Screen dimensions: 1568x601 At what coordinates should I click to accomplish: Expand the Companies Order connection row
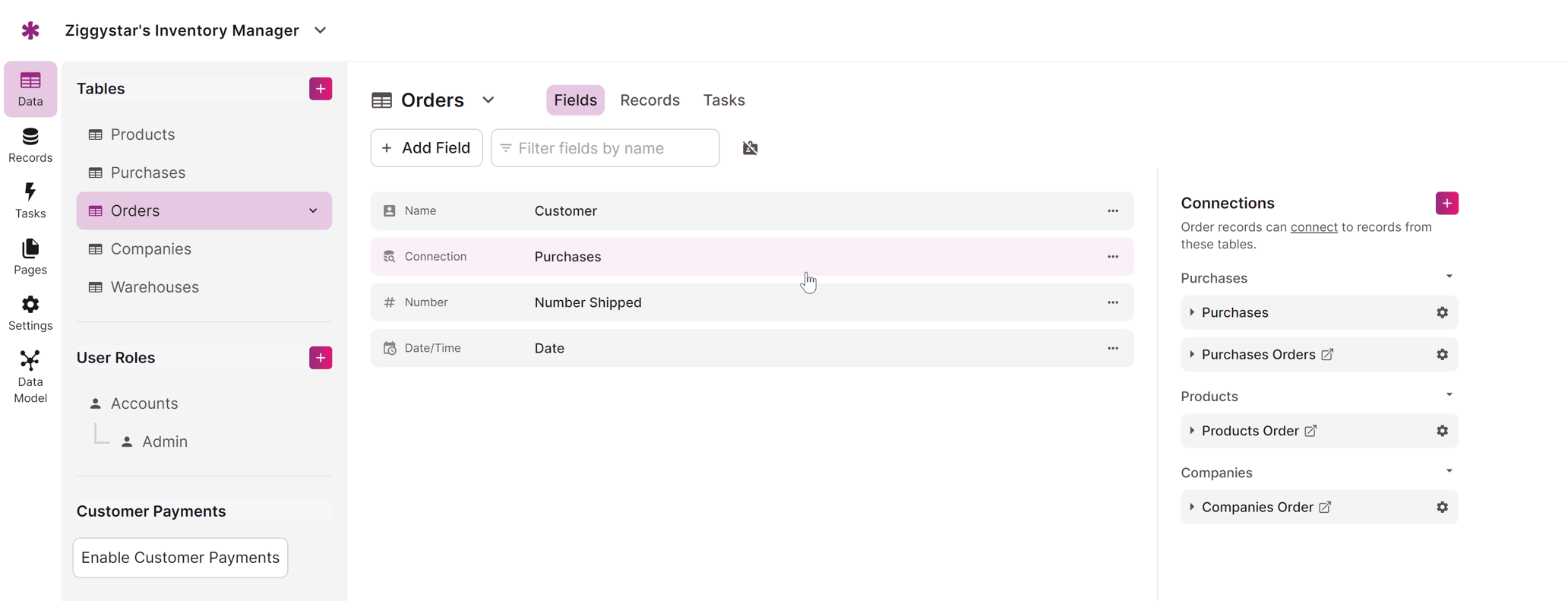pos(1192,508)
